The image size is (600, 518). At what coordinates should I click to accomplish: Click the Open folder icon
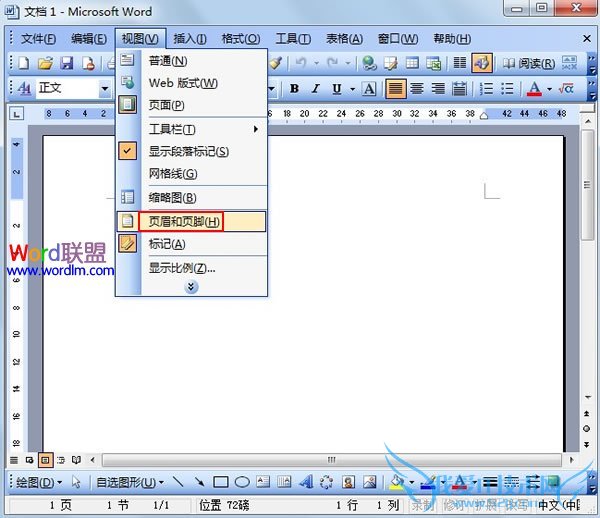(x=45, y=63)
